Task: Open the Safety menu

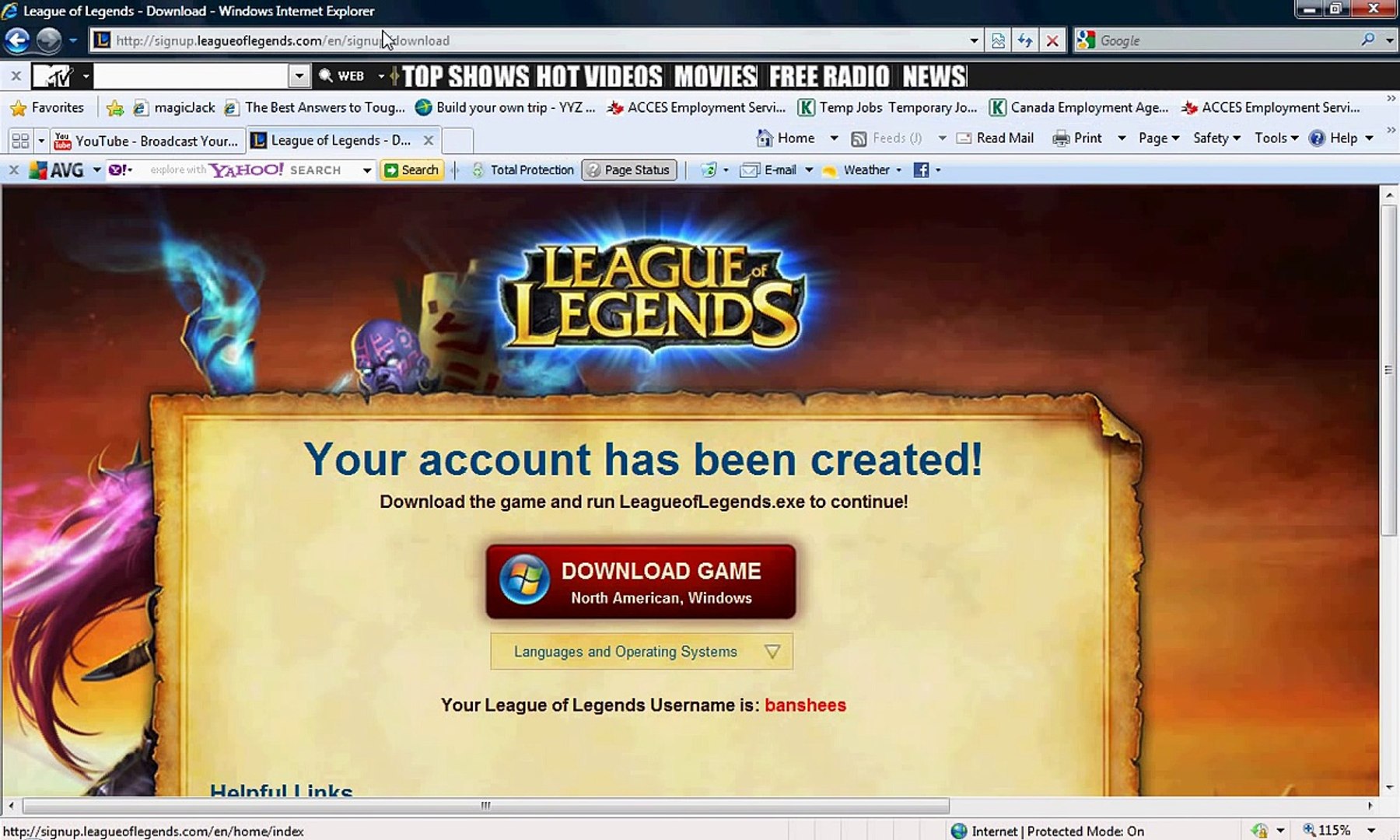Action: (1217, 138)
